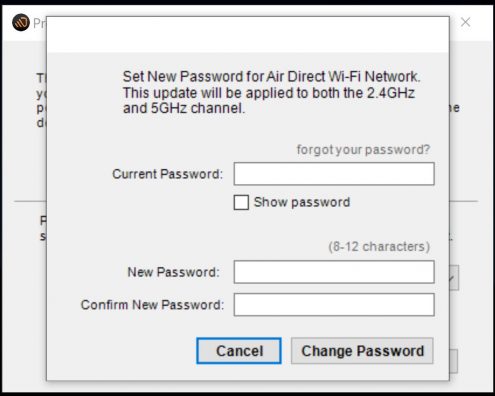Click the Change Password button
Screen dimensions: 495x396
point(362,351)
